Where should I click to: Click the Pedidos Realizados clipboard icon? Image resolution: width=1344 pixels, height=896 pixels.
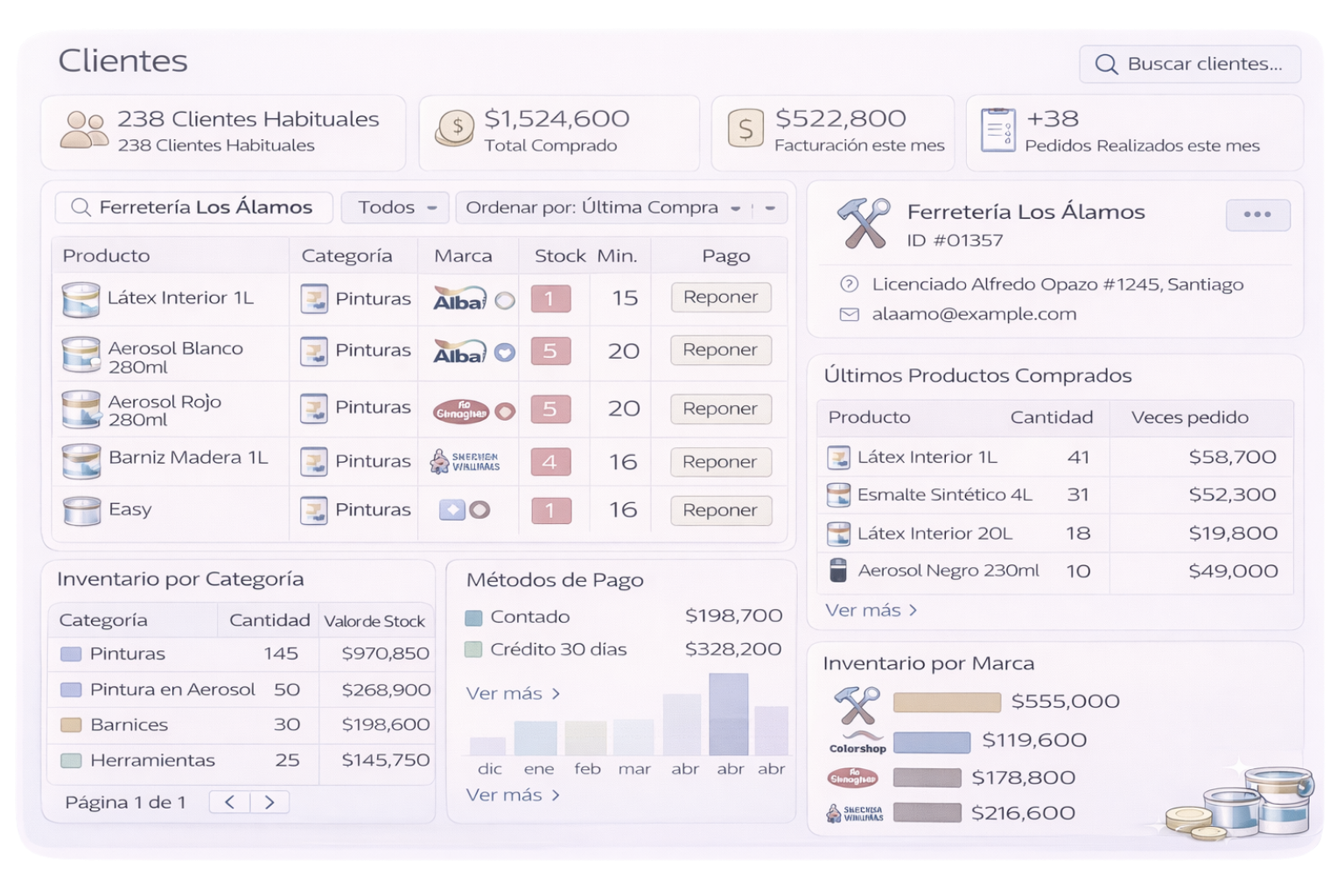pos(997,131)
